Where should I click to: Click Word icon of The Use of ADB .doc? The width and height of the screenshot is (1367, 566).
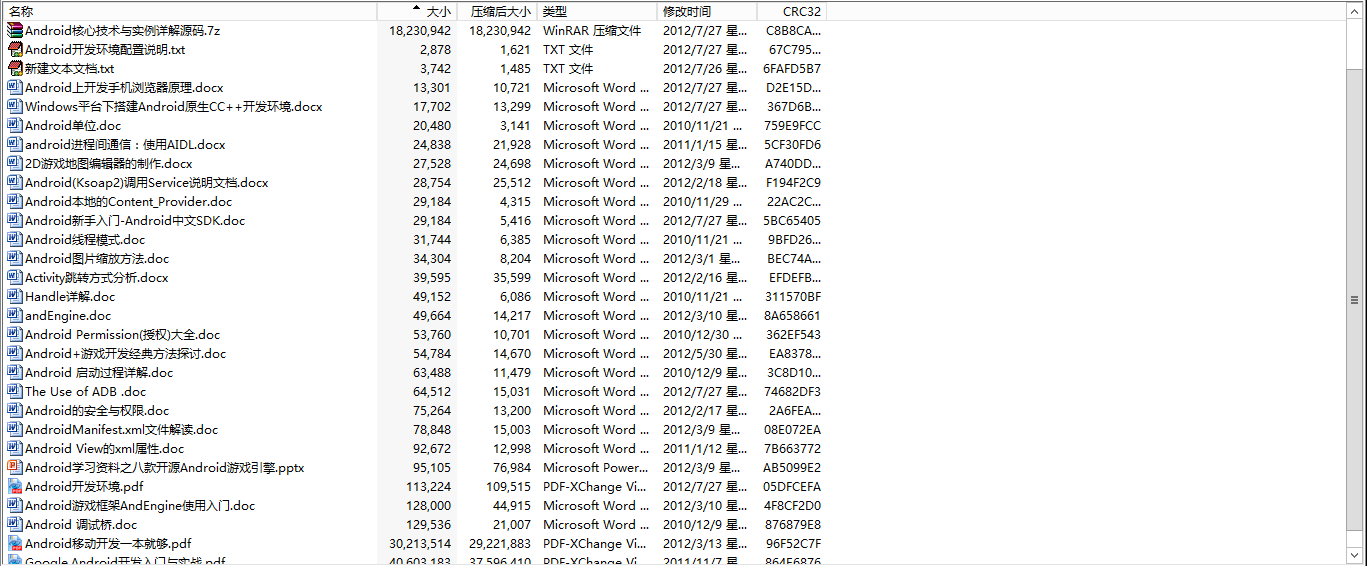[x=15, y=391]
